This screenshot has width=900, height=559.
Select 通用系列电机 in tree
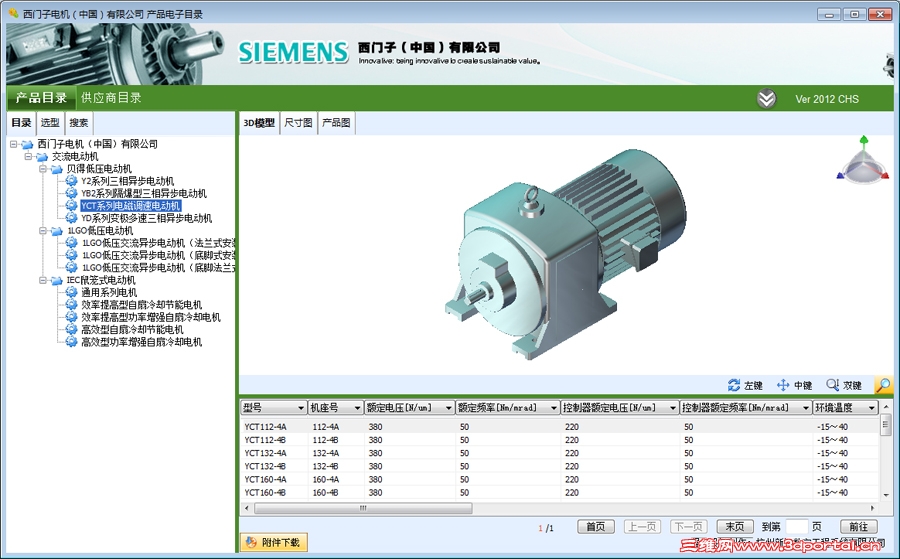109,292
